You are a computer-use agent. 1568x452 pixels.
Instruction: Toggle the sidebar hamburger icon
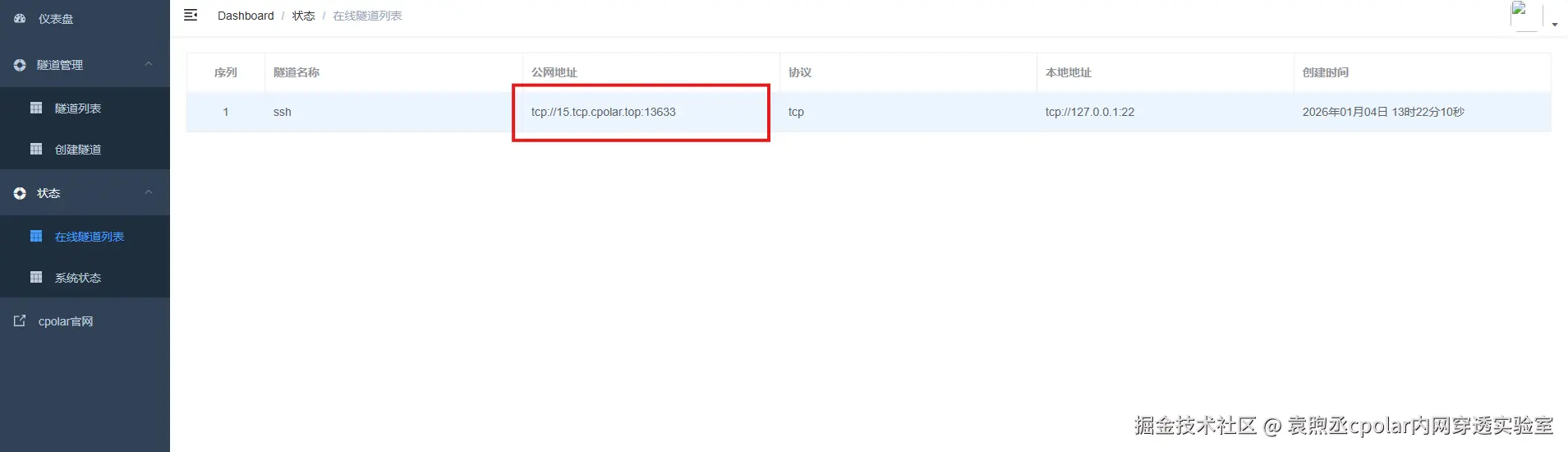click(x=191, y=15)
